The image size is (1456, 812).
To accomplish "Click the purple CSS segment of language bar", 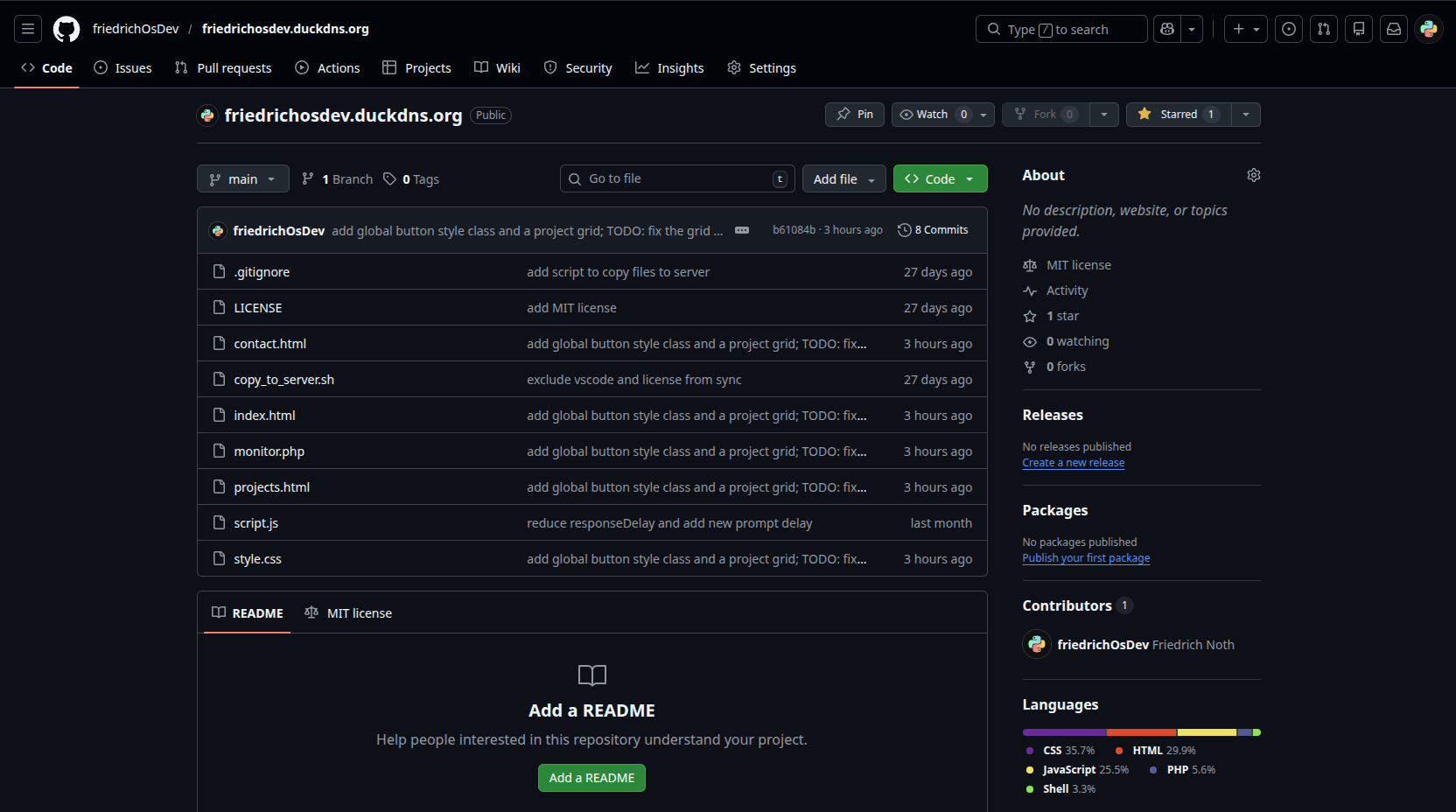I will 1065,732.
